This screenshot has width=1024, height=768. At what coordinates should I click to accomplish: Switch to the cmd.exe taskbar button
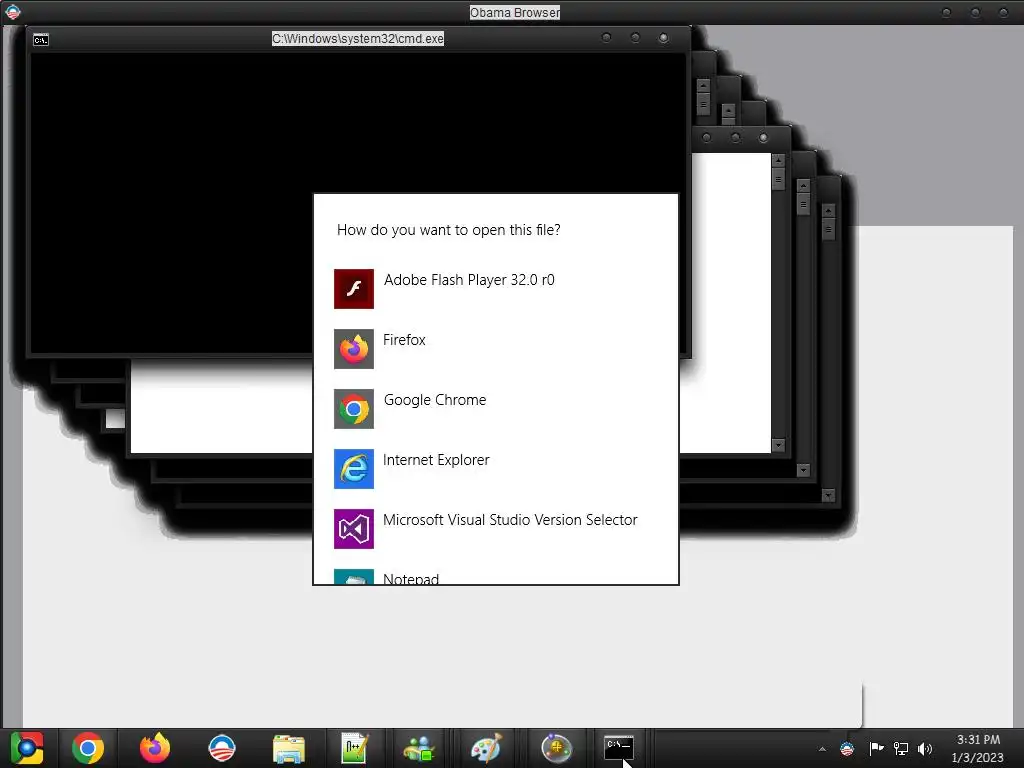pyautogui.click(x=618, y=748)
